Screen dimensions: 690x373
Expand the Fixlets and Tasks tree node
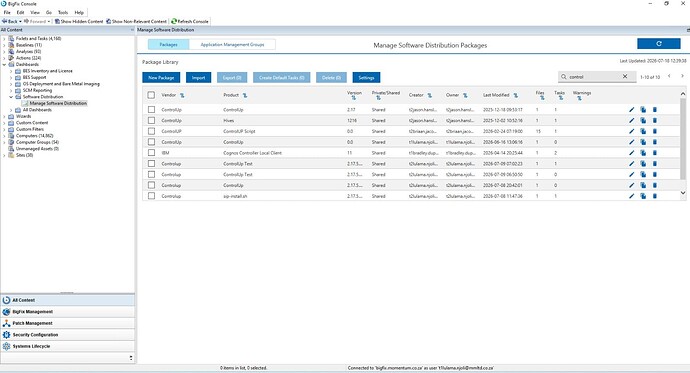(x=4, y=39)
